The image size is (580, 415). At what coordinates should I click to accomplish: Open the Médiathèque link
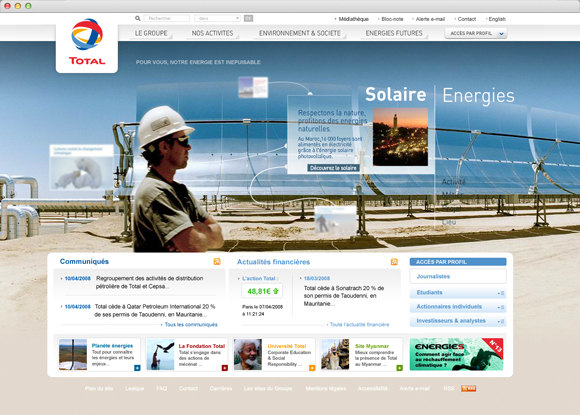coord(354,19)
